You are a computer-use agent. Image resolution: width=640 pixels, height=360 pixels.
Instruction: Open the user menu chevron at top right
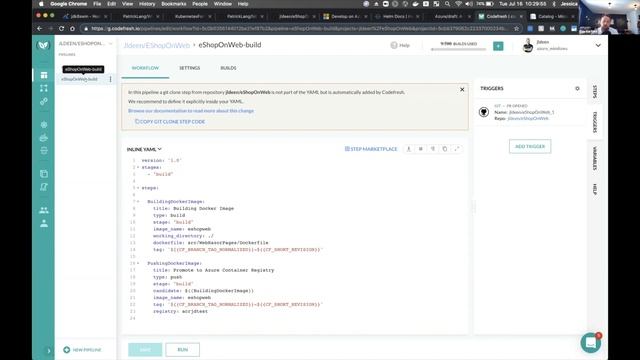coord(598,45)
